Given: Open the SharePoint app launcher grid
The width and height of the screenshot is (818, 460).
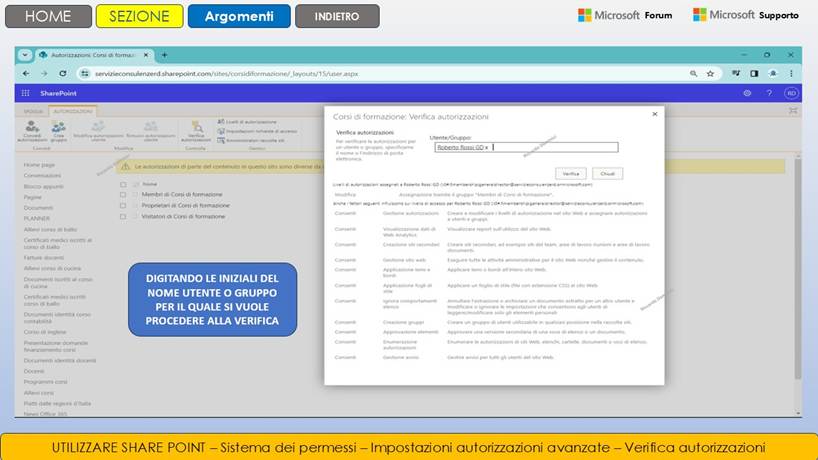Looking at the screenshot, I should 25,93.
